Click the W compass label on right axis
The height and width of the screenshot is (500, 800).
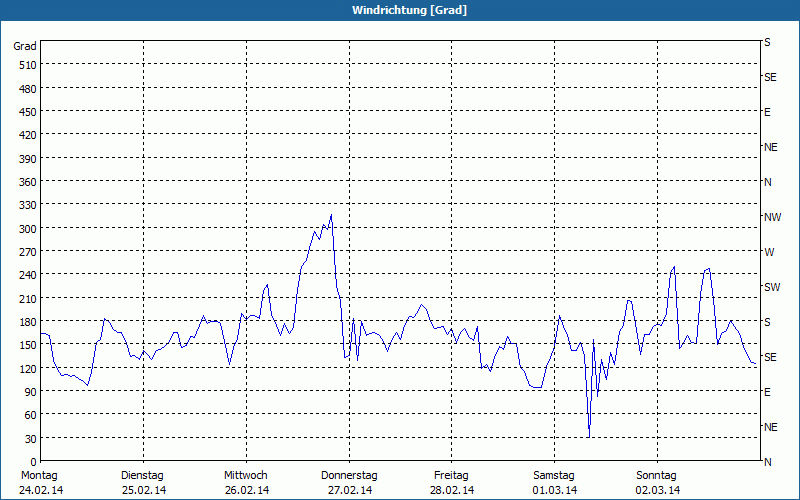[x=769, y=252]
